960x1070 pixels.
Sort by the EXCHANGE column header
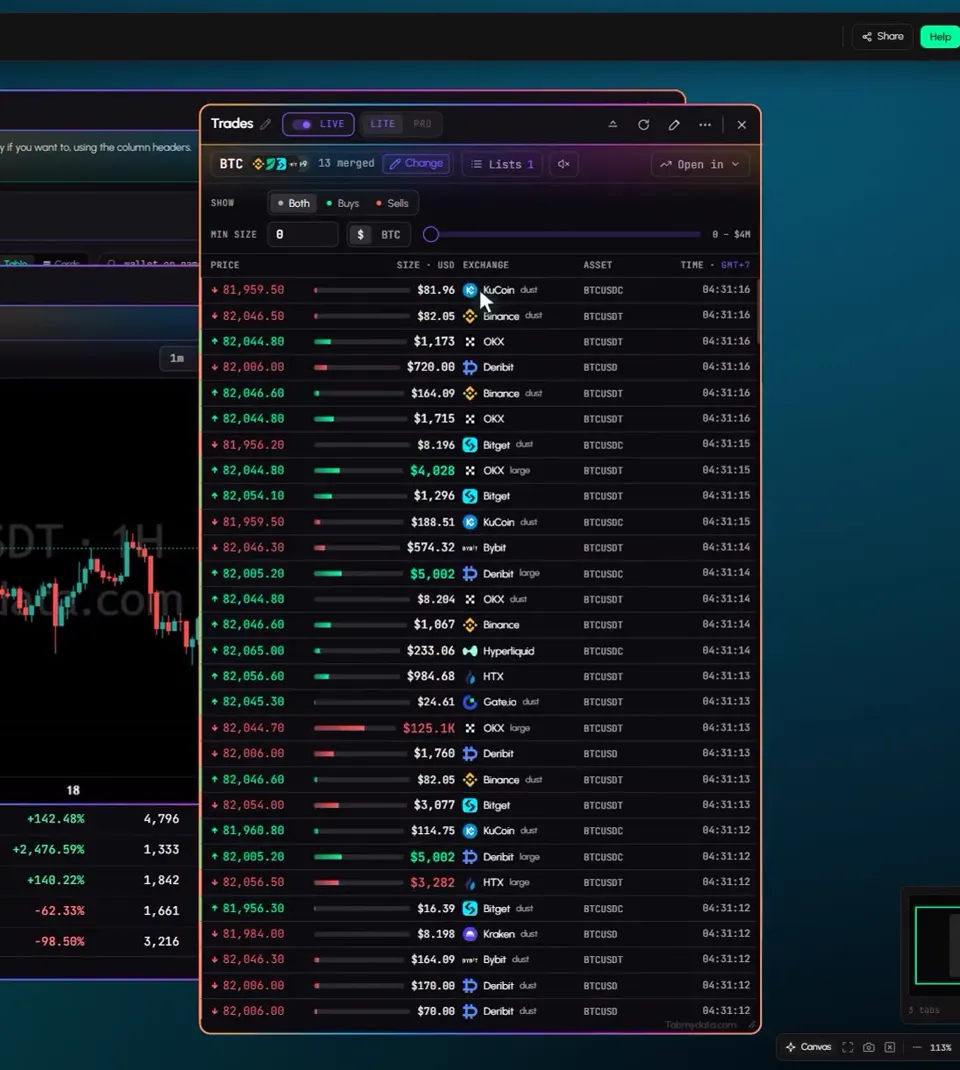(x=486, y=265)
